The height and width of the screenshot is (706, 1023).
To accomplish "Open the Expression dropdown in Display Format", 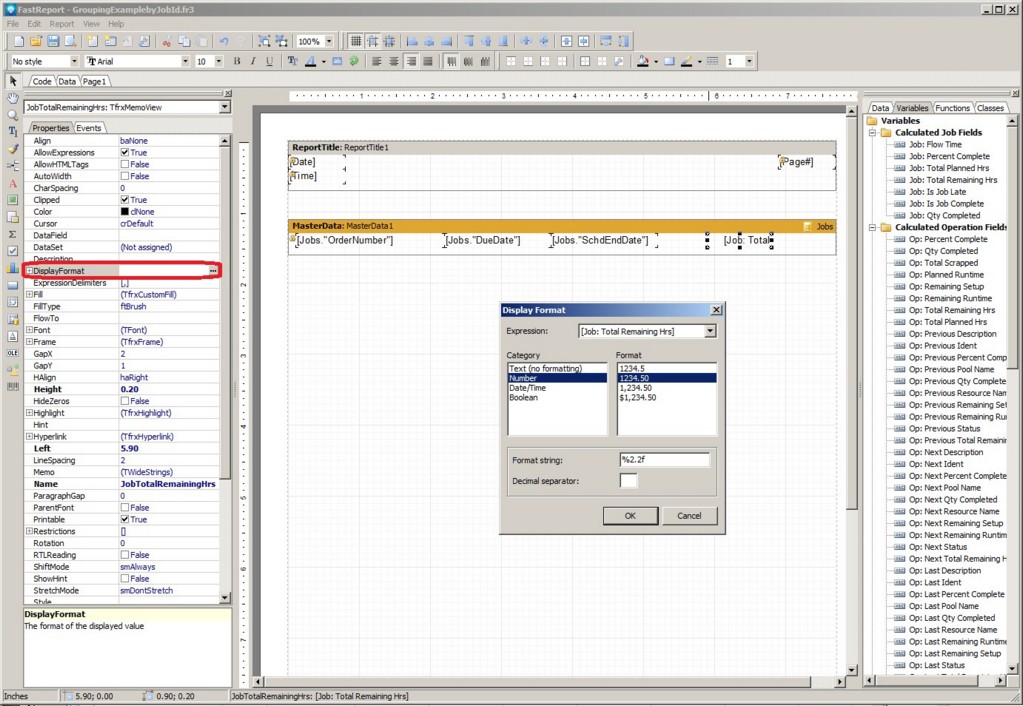I will (x=710, y=331).
